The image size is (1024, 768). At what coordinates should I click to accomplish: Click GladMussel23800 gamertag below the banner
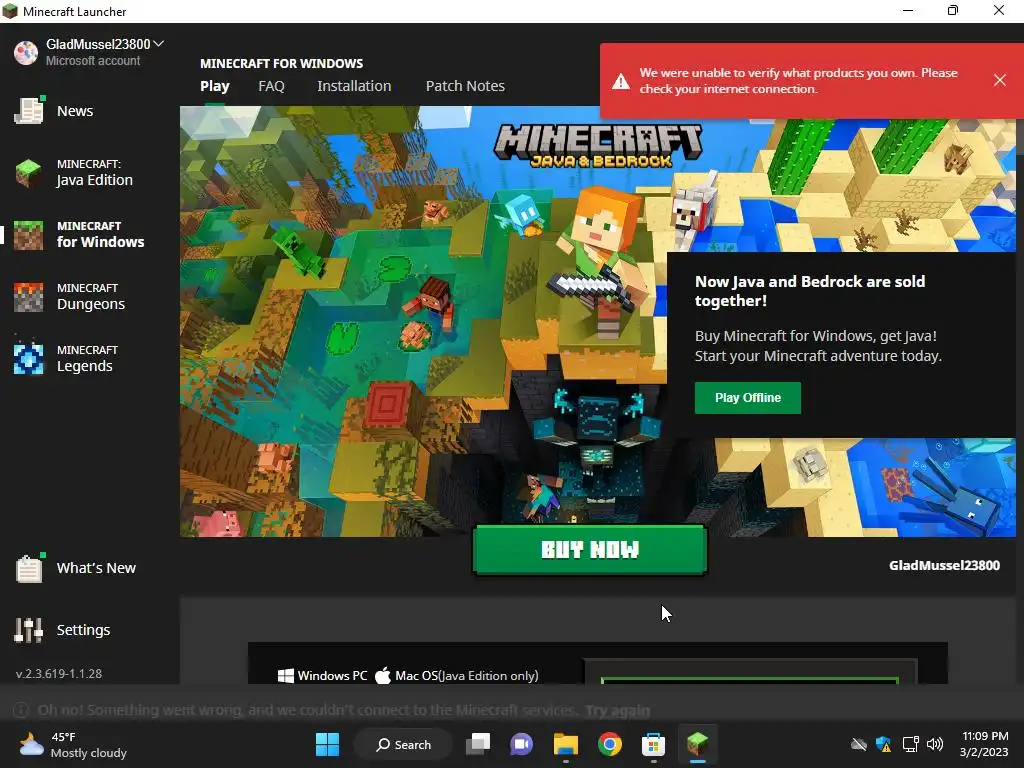[x=944, y=566]
